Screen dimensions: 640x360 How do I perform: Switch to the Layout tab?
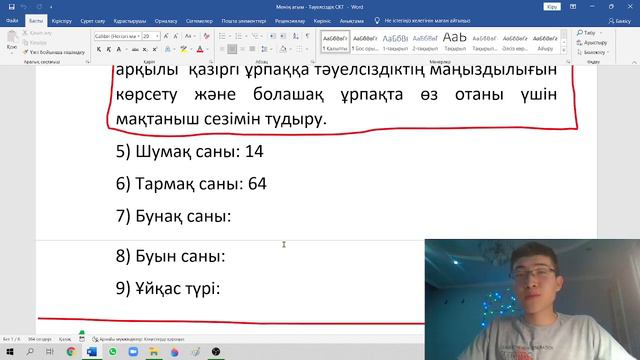click(166, 21)
